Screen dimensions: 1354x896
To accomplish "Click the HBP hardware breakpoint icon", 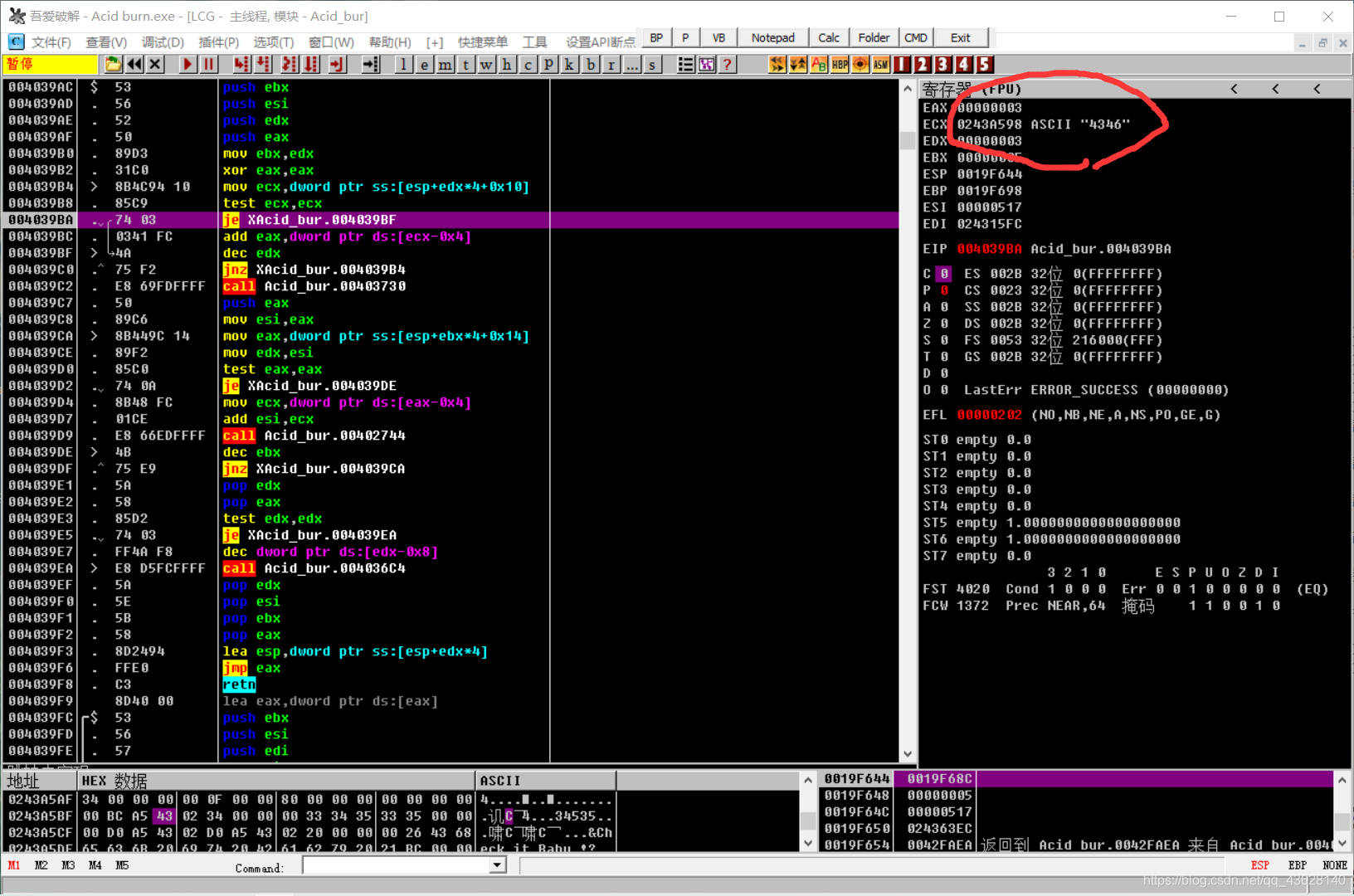I will pyautogui.click(x=840, y=64).
